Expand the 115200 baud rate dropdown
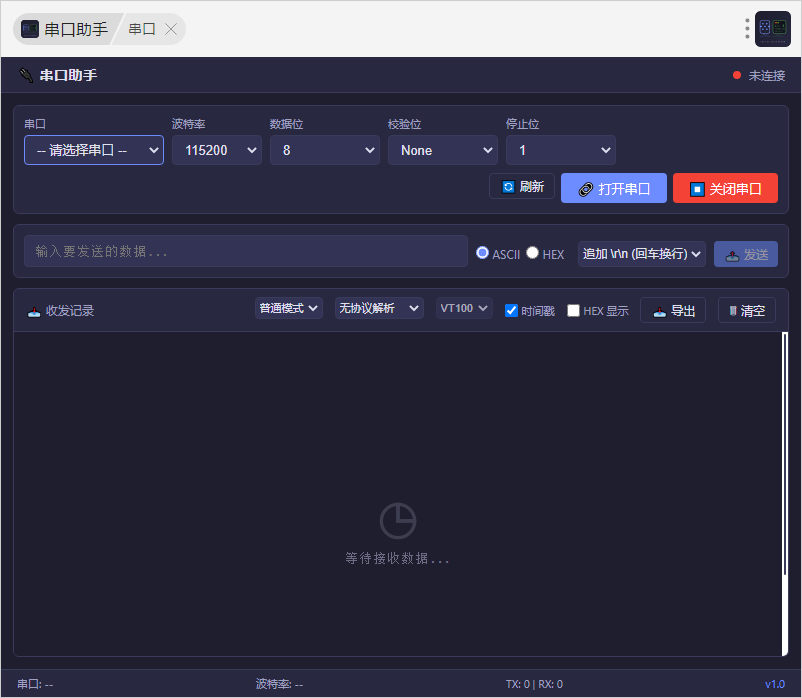The image size is (802, 698). (x=217, y=150)
